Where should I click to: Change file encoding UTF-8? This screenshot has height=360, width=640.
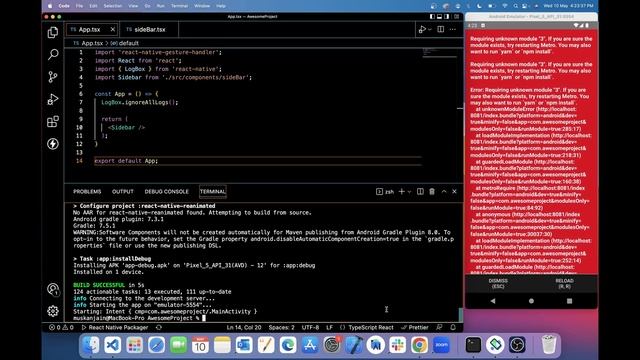click(310, 327)
